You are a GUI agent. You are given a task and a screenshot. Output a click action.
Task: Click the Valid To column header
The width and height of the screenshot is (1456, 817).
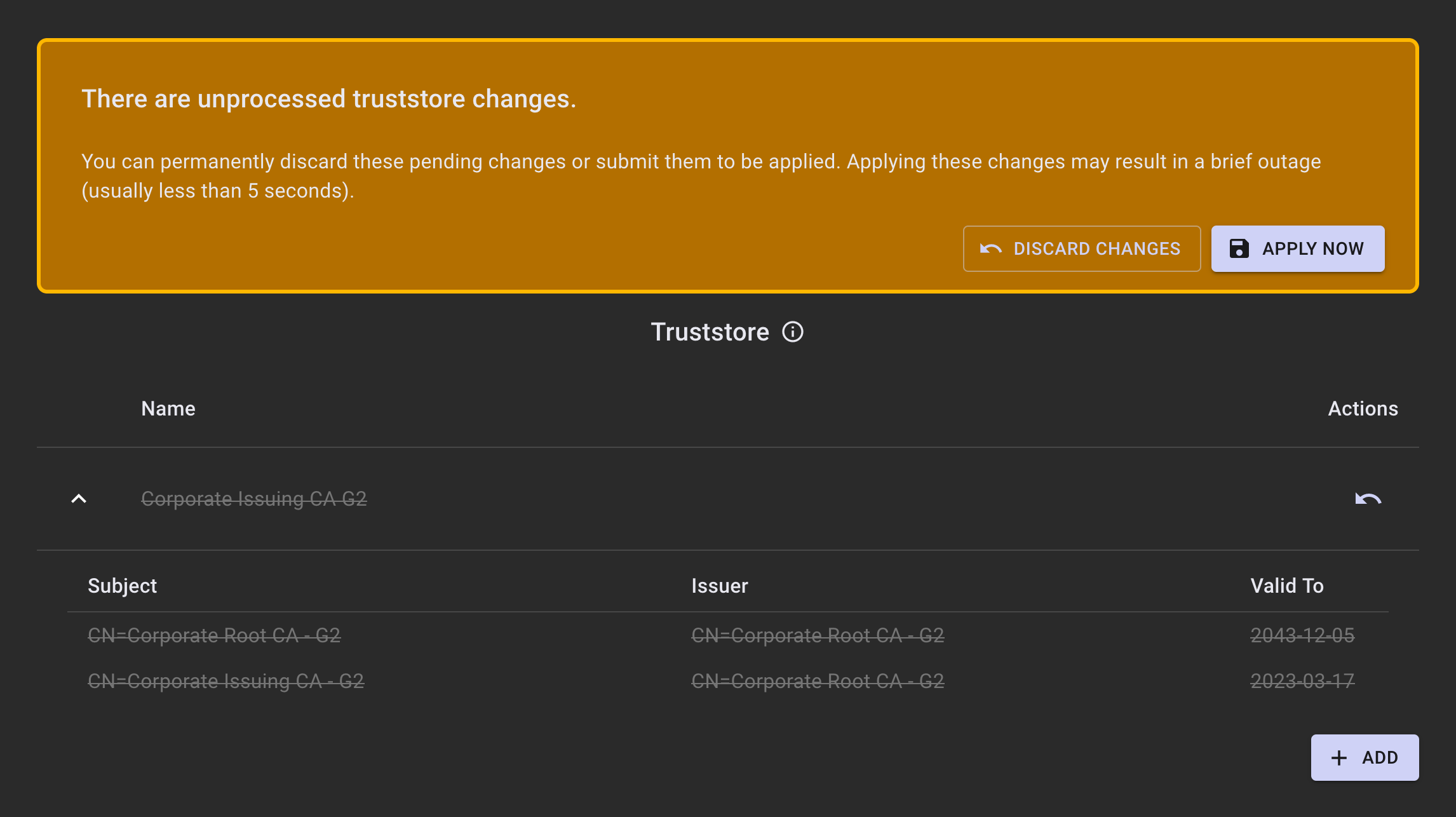(x=1286, y=586)
